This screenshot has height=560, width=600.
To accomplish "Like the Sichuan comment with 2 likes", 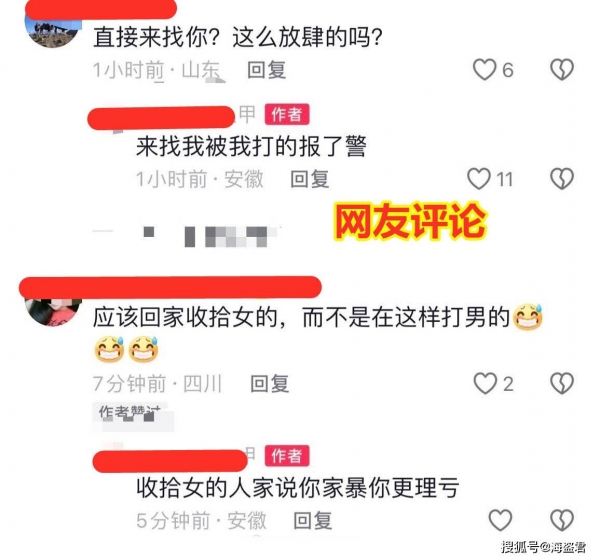I will click(485, 383).
